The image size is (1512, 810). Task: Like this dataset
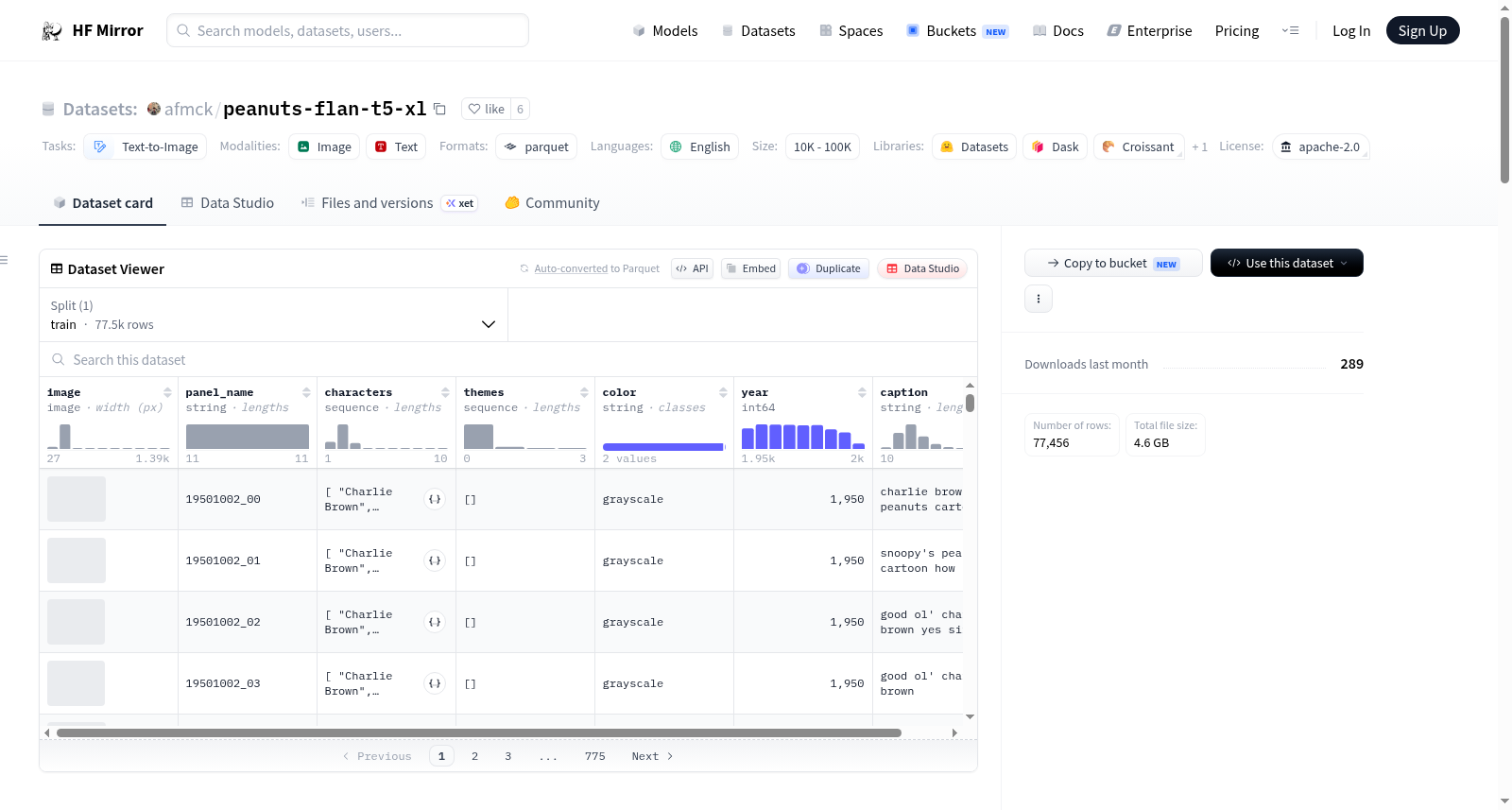click(486, 109)
